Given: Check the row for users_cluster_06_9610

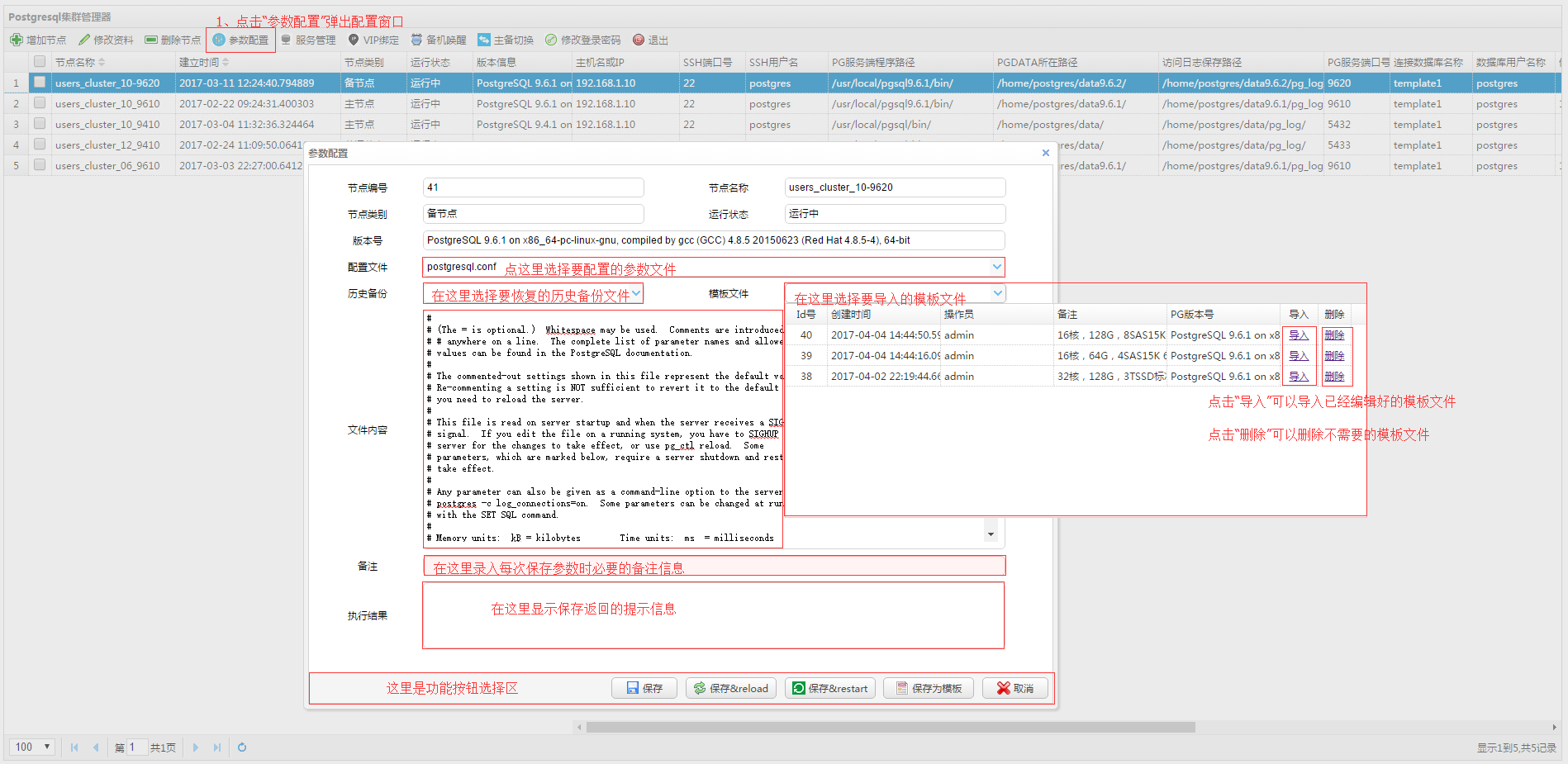Looking at the screenshot, I should point(40,164).
